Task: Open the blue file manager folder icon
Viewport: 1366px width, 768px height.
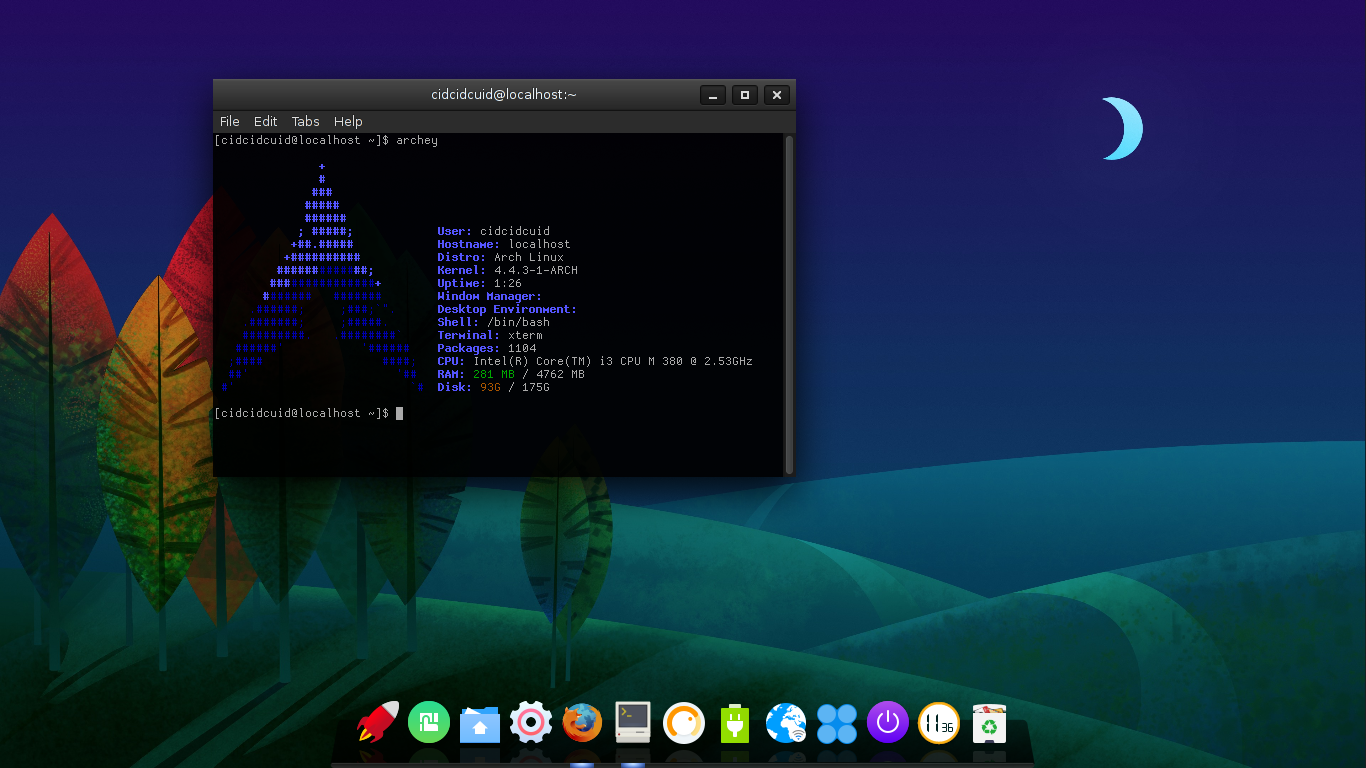Action: click(x=479, y=722)
